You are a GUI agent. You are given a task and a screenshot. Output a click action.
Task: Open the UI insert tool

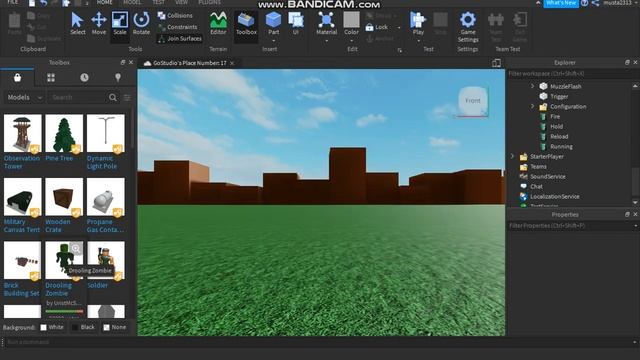296,24
